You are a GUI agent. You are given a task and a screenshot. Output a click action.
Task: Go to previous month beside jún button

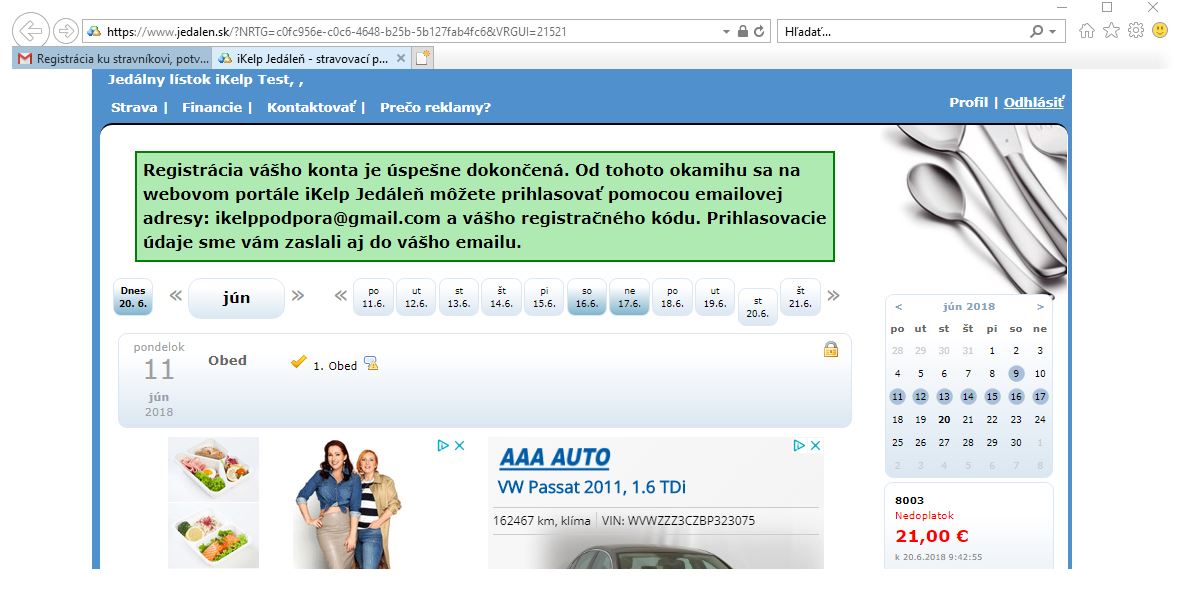coord(176,296)
